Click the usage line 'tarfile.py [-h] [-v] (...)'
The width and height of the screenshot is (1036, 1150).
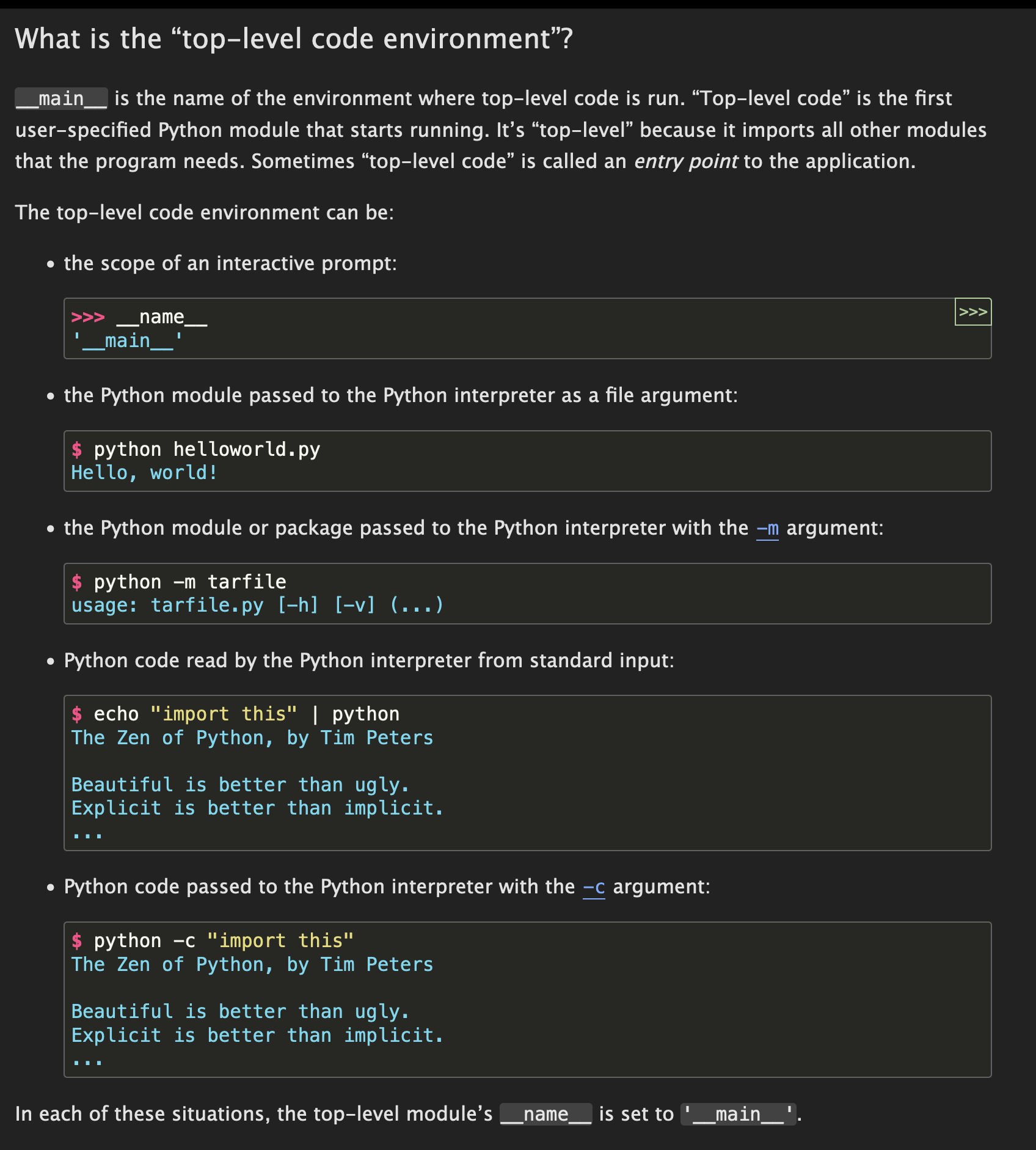[x=258, y=606]
